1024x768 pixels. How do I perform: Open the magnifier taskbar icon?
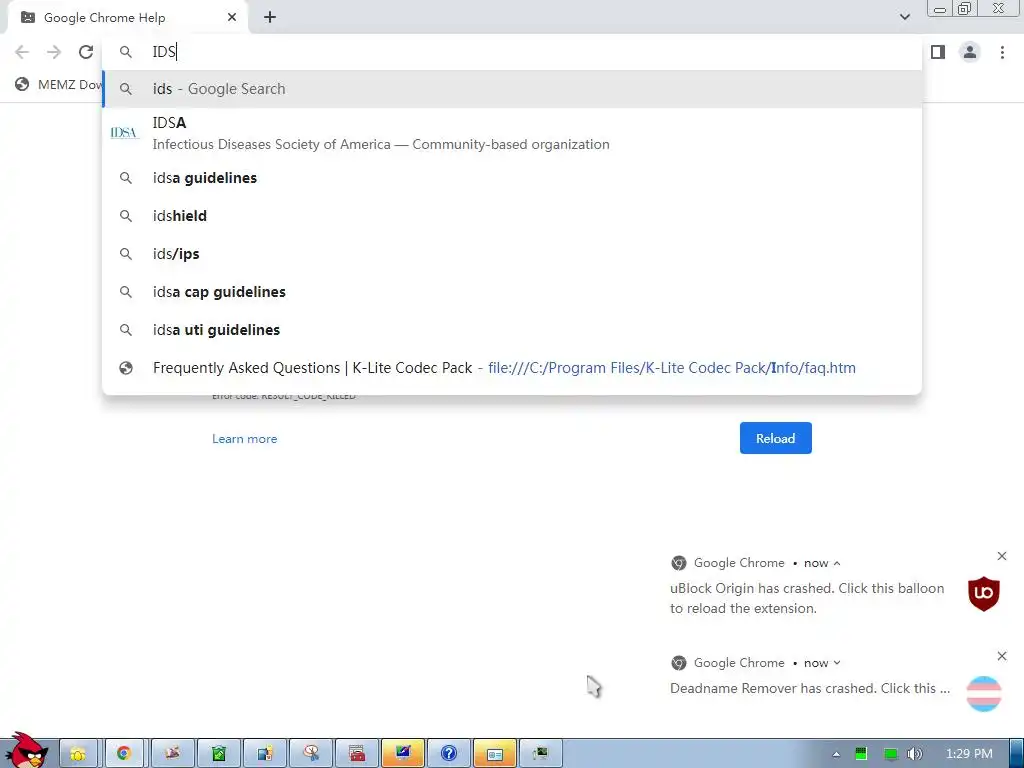point(311,754)
